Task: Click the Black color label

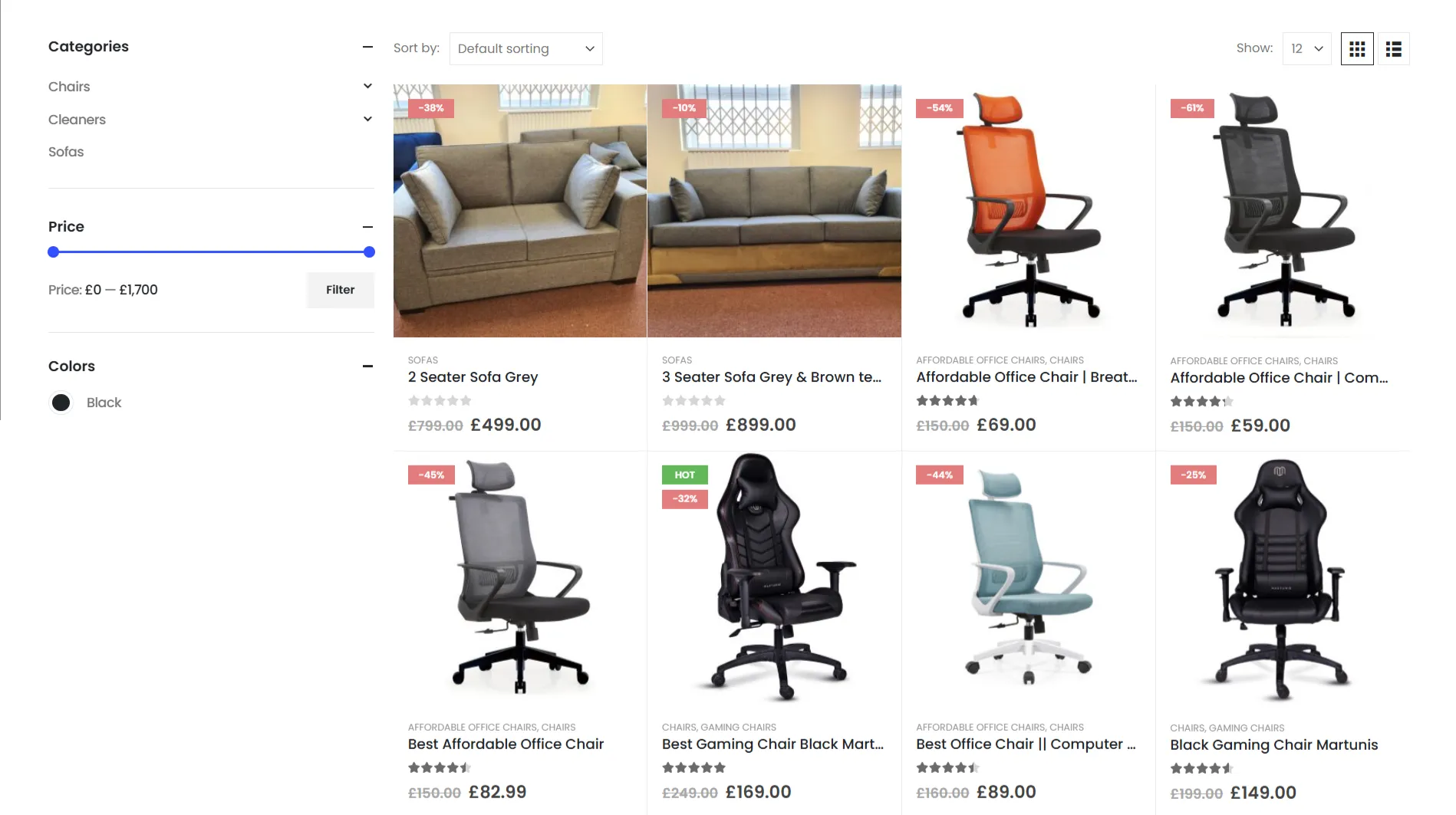Action: coord(104,403)
